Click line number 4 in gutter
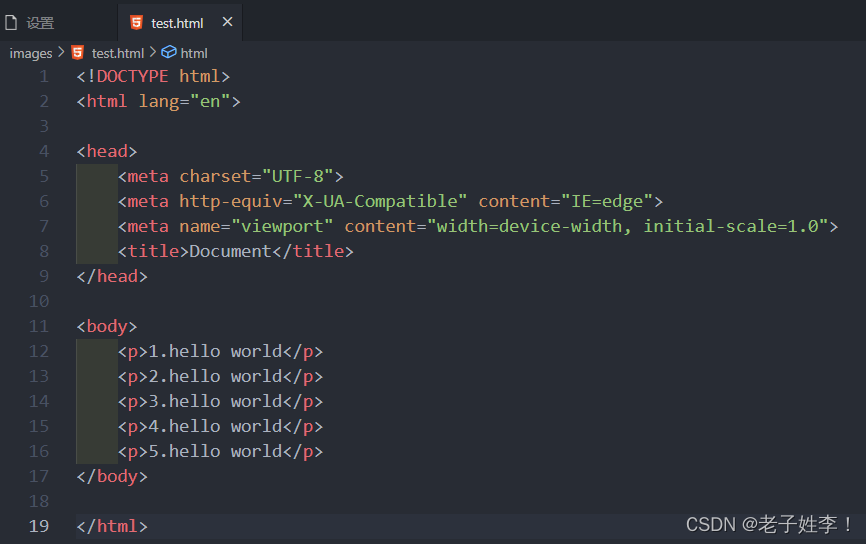Viewport: 866px width, 544px height. point(44,151)
